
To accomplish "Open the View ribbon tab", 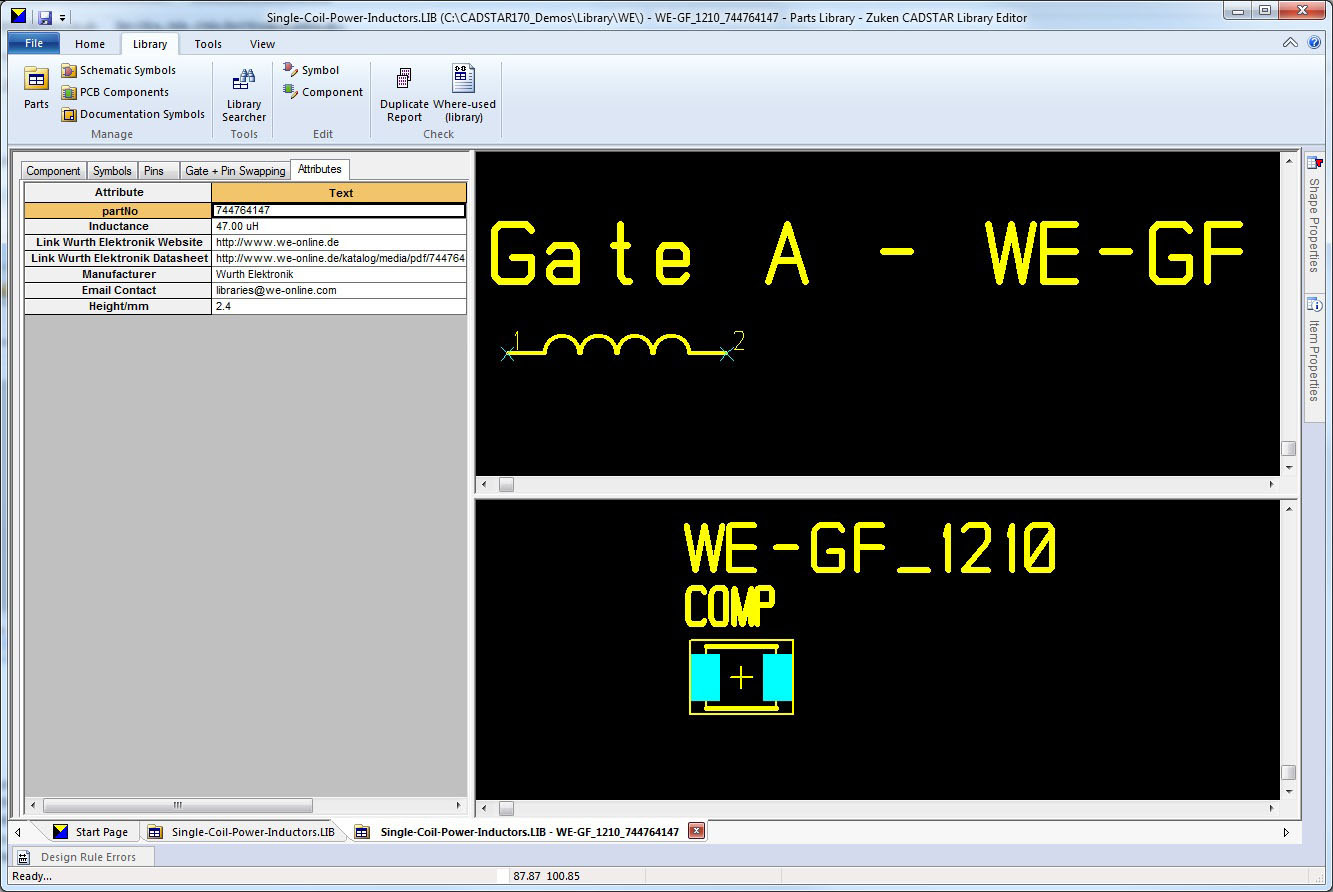I will click(x=262, y=44).
